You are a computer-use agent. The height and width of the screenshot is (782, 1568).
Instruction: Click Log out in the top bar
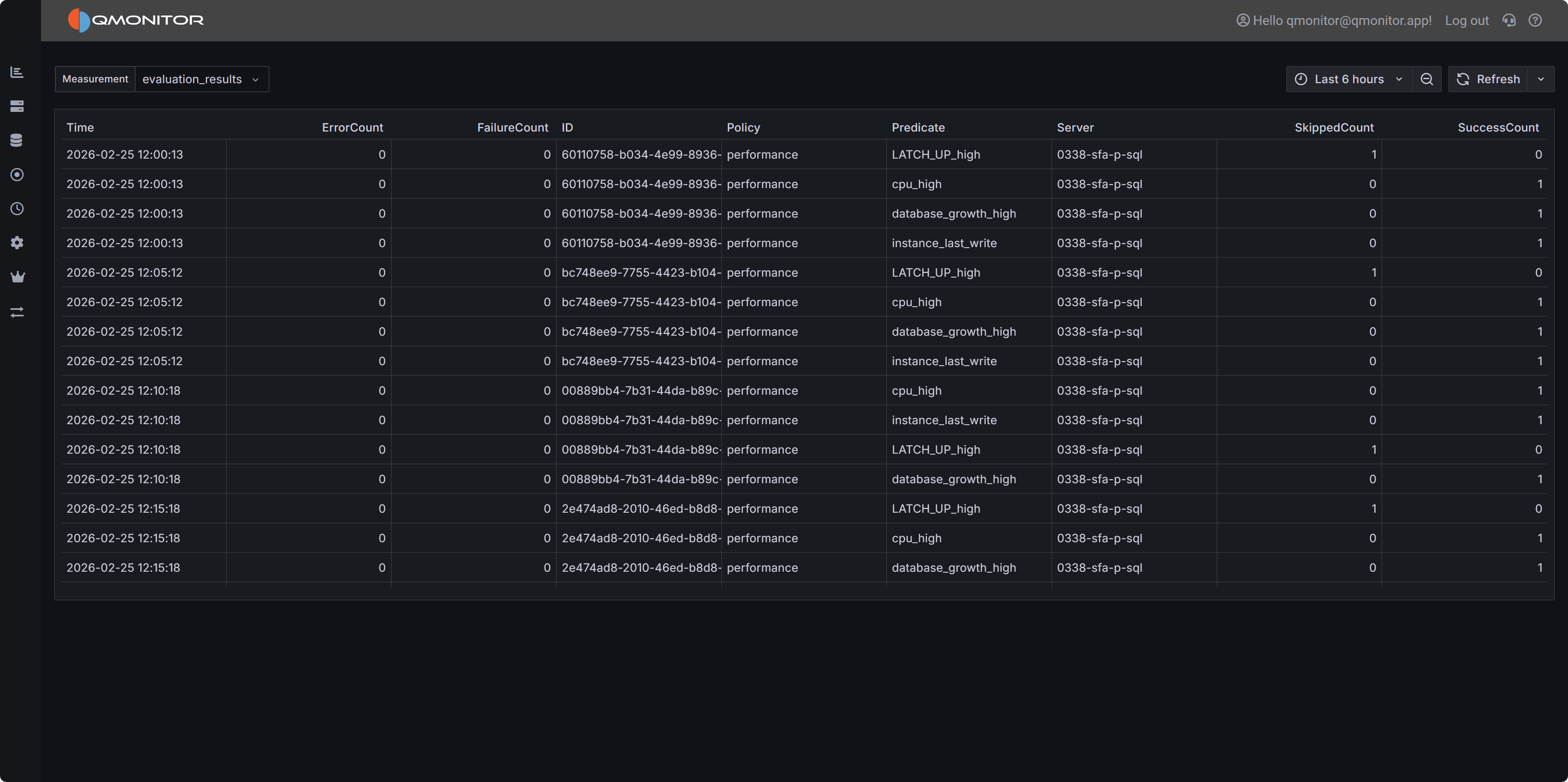point(1466,20)
